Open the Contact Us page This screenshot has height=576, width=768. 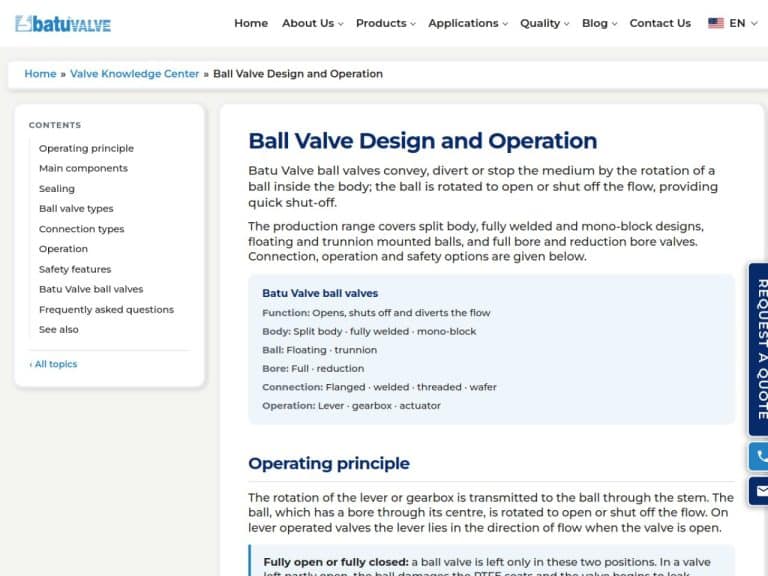660,23
